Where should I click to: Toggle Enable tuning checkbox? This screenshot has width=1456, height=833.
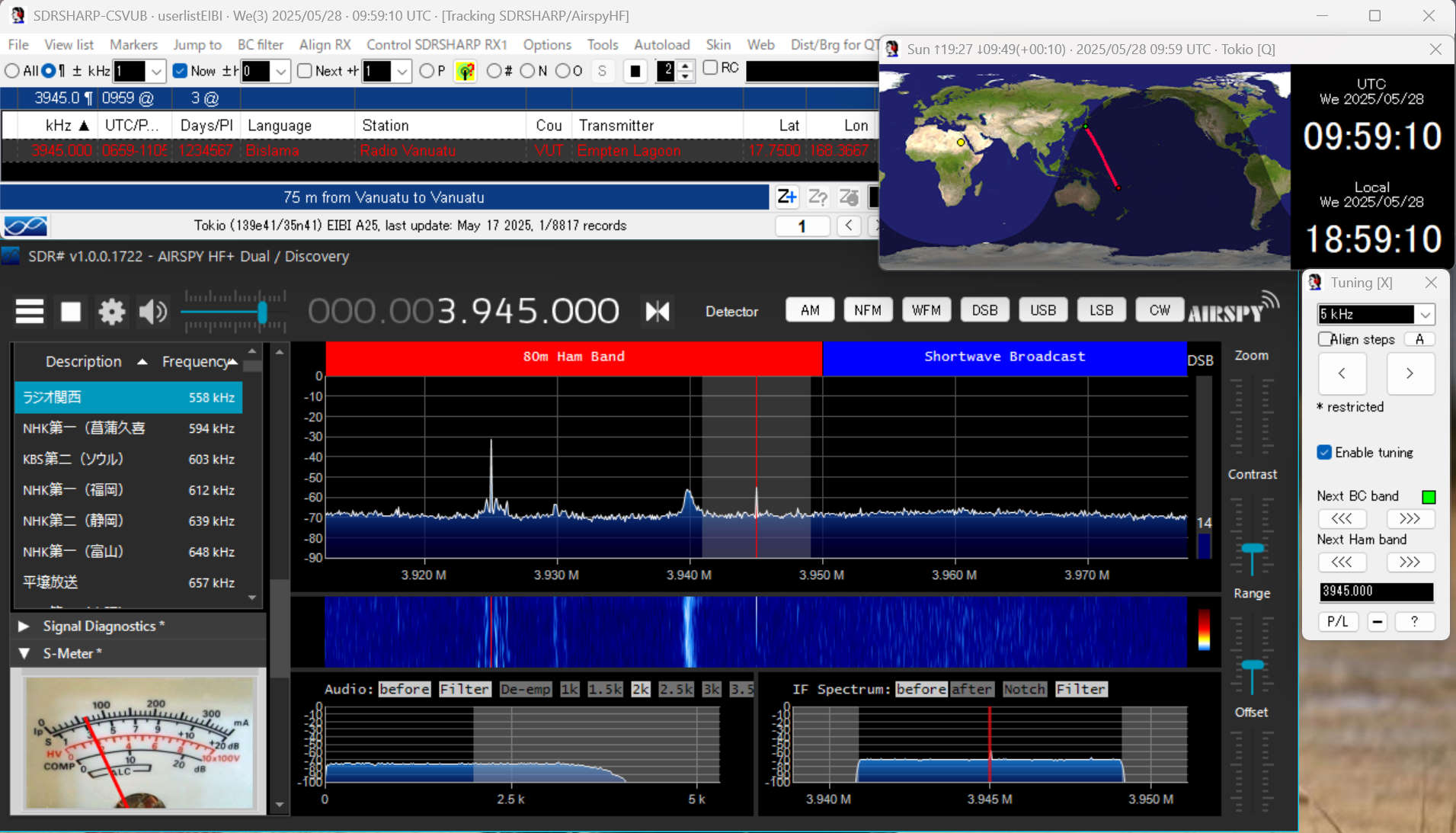1325,453
